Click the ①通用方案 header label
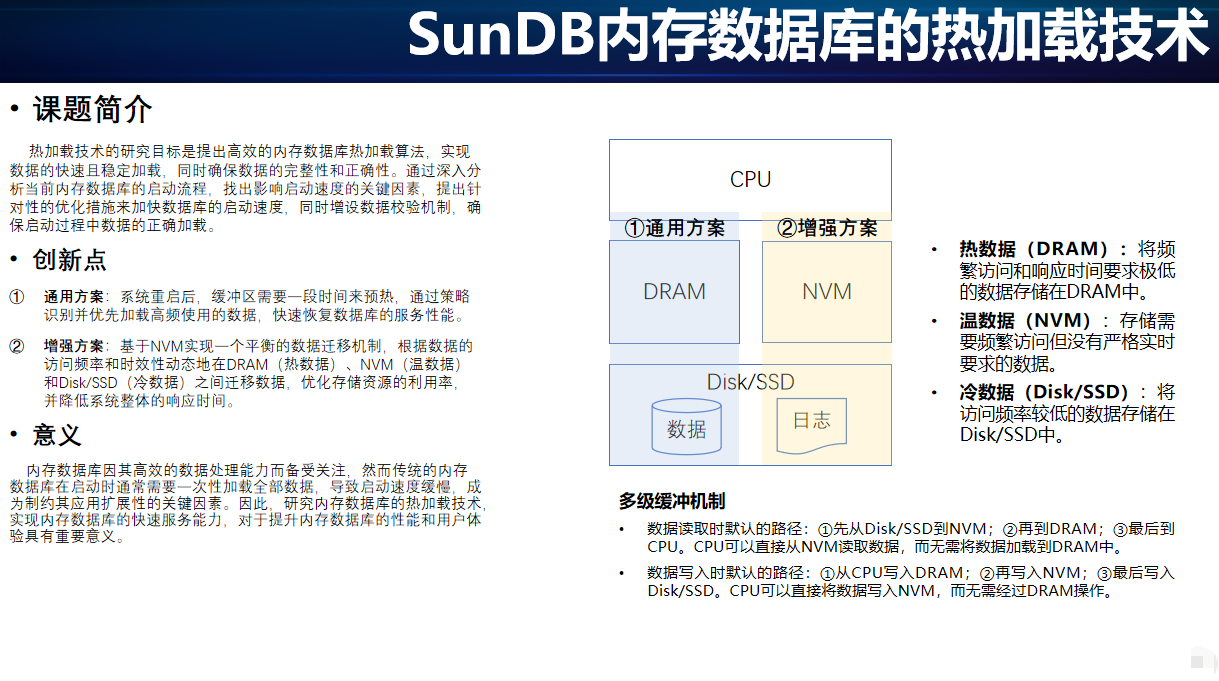The height and width of the screenshot is (681, 1219). click(x=674, y=228)
